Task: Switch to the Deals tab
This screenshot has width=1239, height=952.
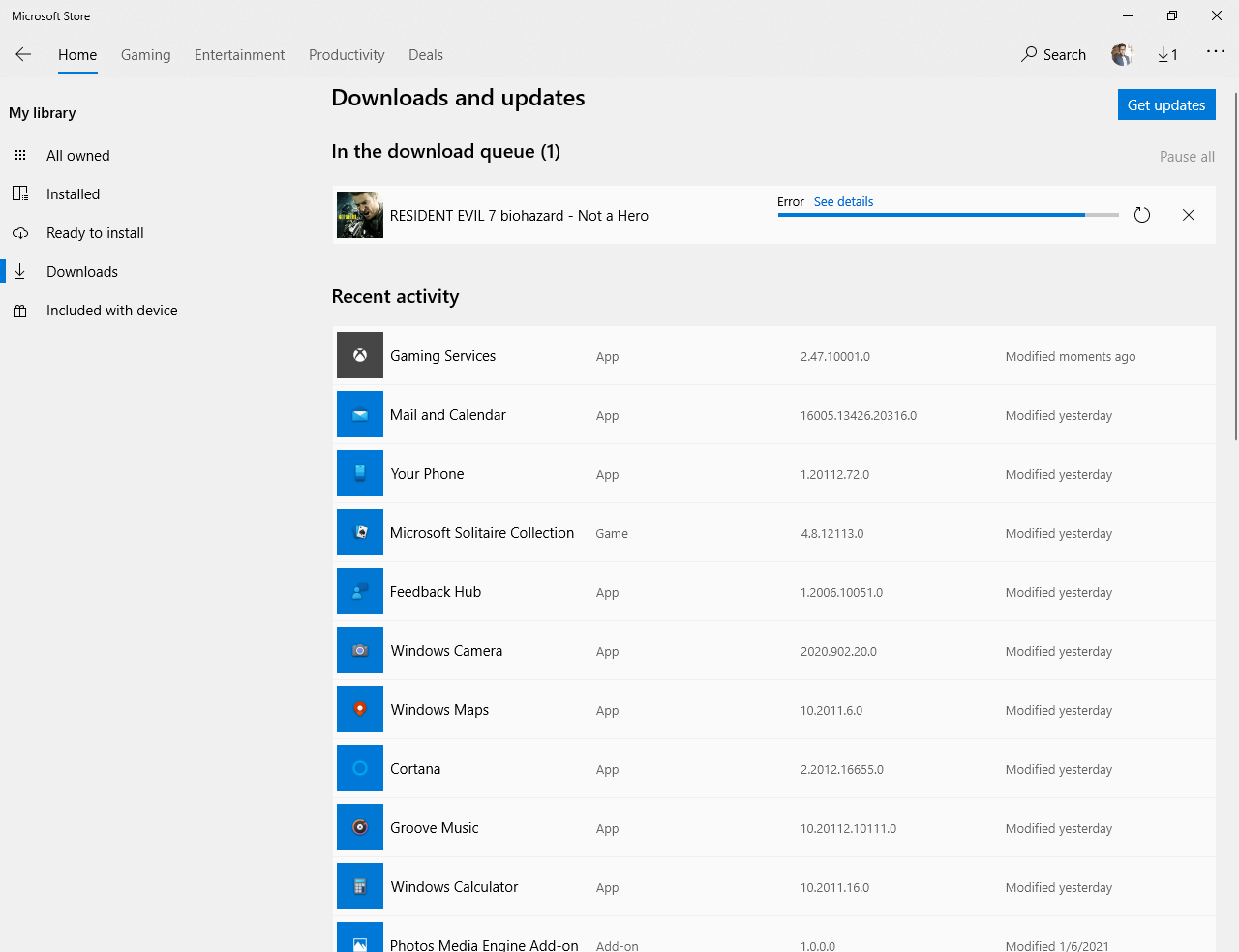Action: pos(426,54)
